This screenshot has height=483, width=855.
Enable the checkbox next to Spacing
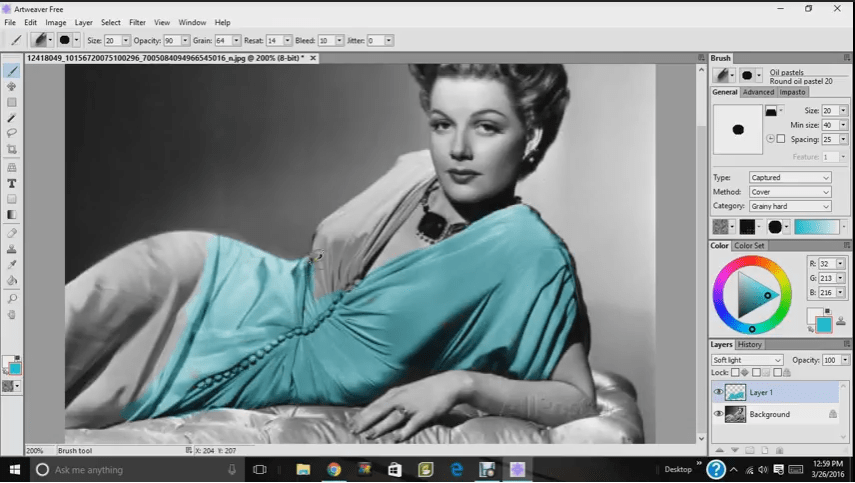click(x=780, y=139)
